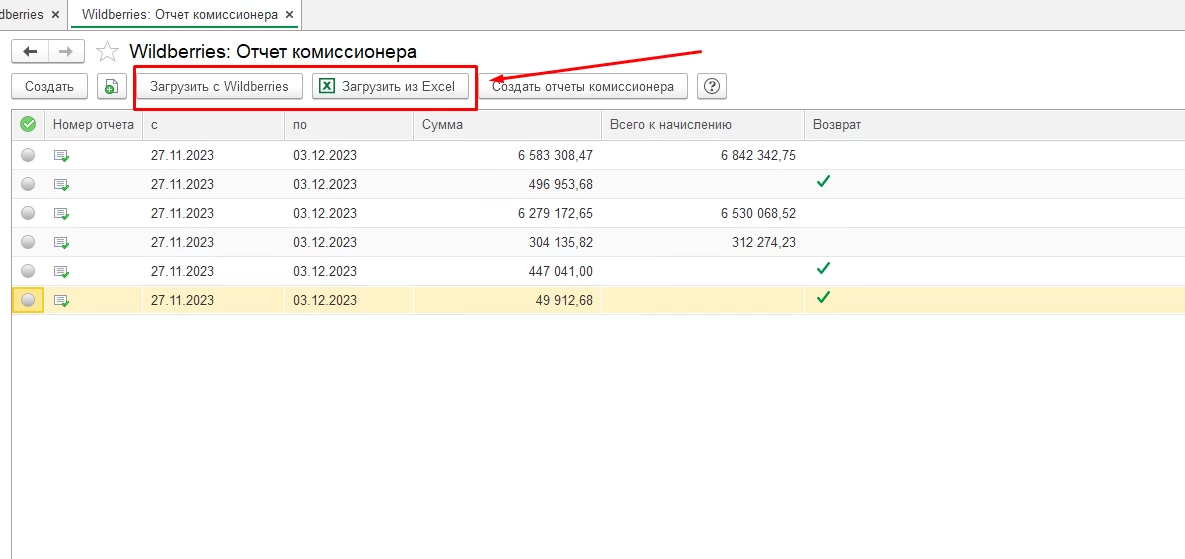Switch to the Wildberries: Отчет комиссионера tab
The image size is (1185, 559).
[x=179, y=16]
